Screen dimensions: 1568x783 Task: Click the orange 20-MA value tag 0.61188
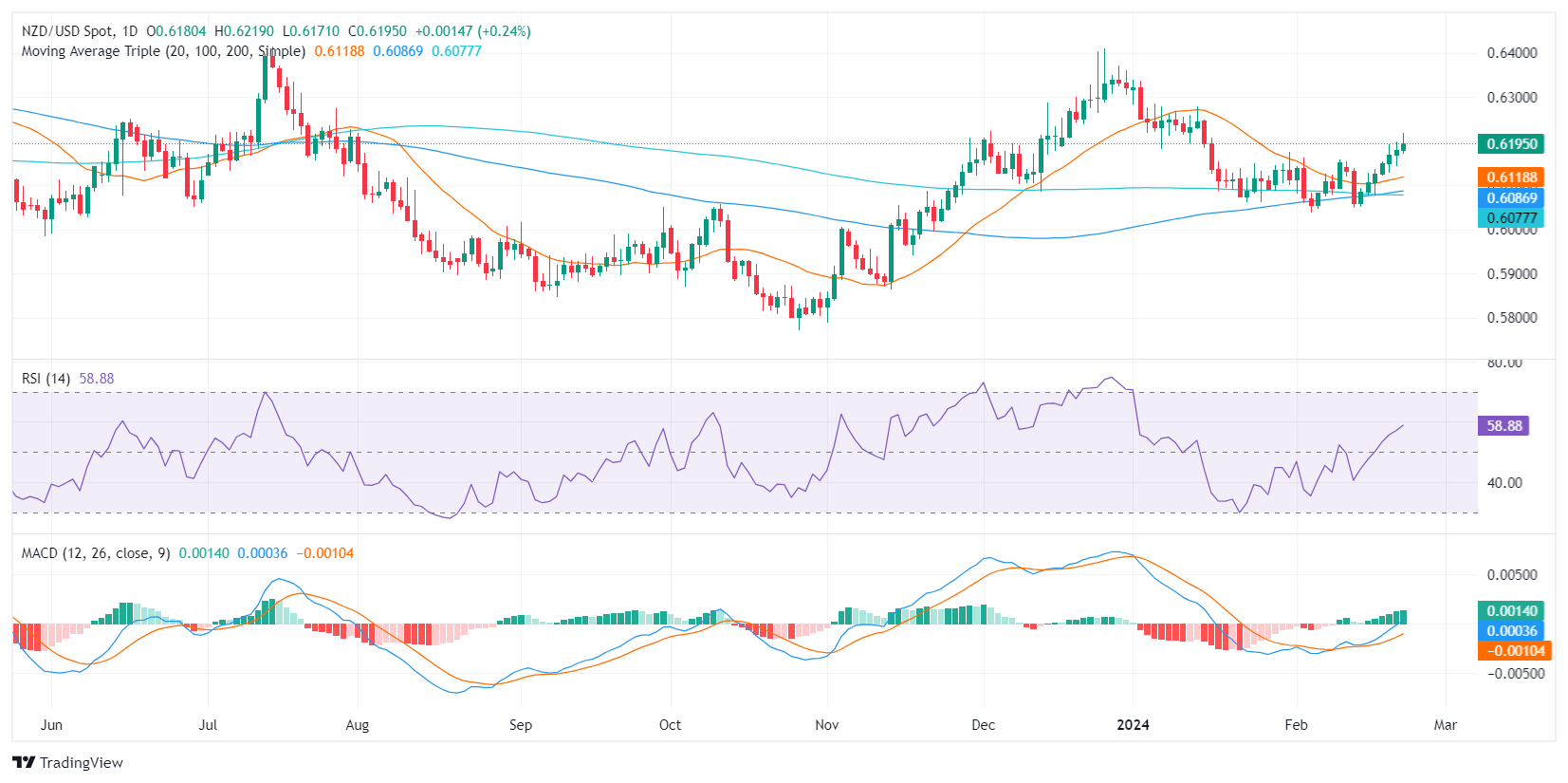tap(1511, 177)
